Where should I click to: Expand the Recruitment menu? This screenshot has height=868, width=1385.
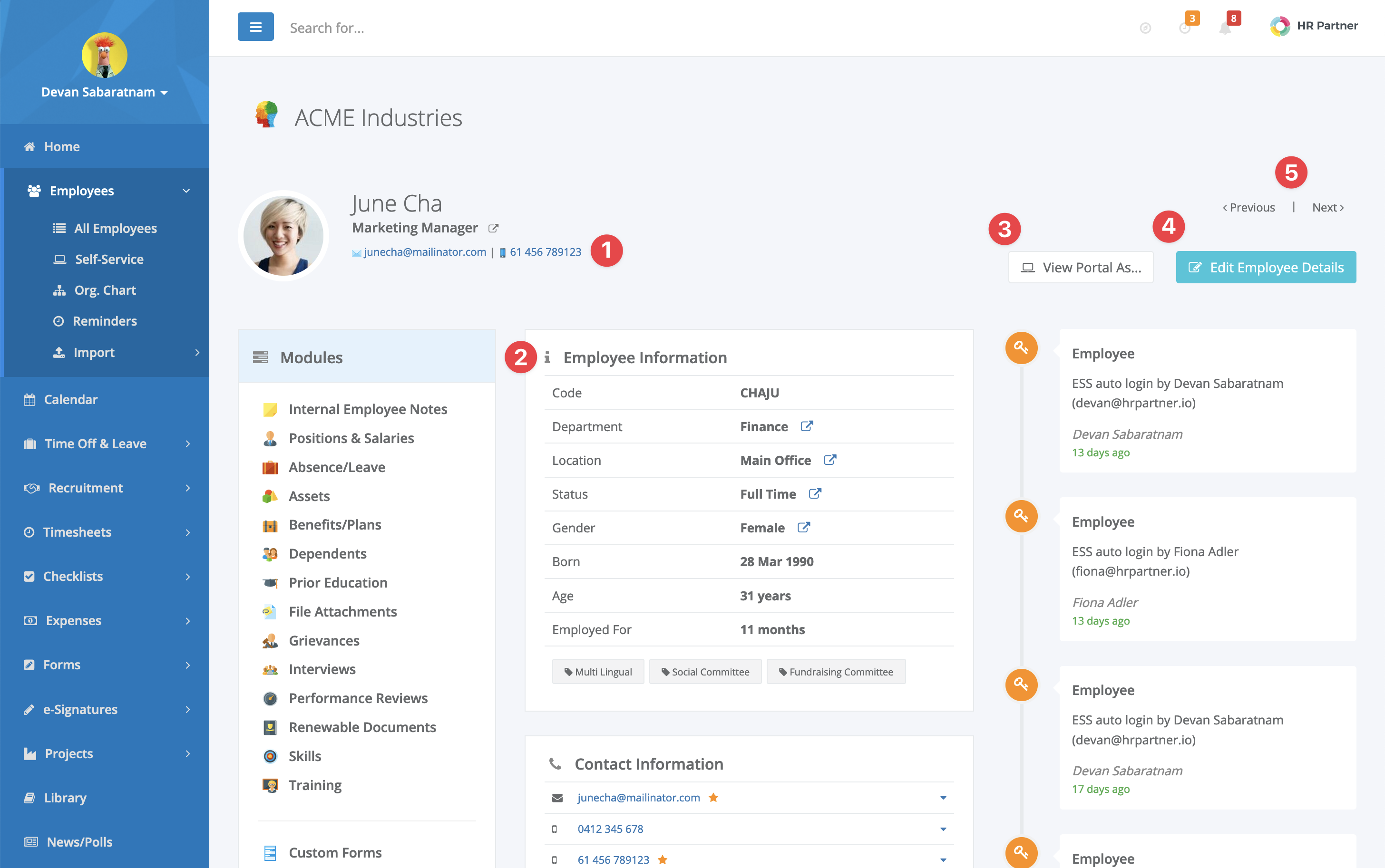pos(188,488)
